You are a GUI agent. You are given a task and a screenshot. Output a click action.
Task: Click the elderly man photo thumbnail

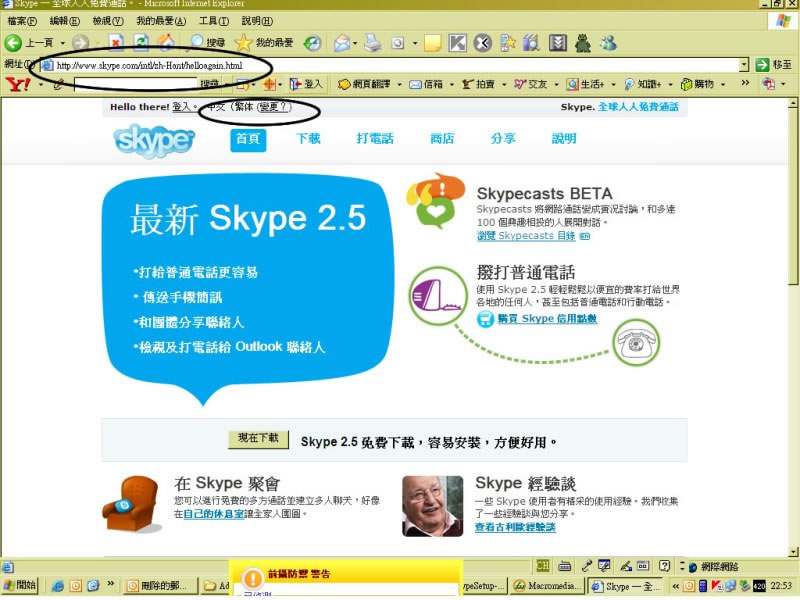point(433,506)
